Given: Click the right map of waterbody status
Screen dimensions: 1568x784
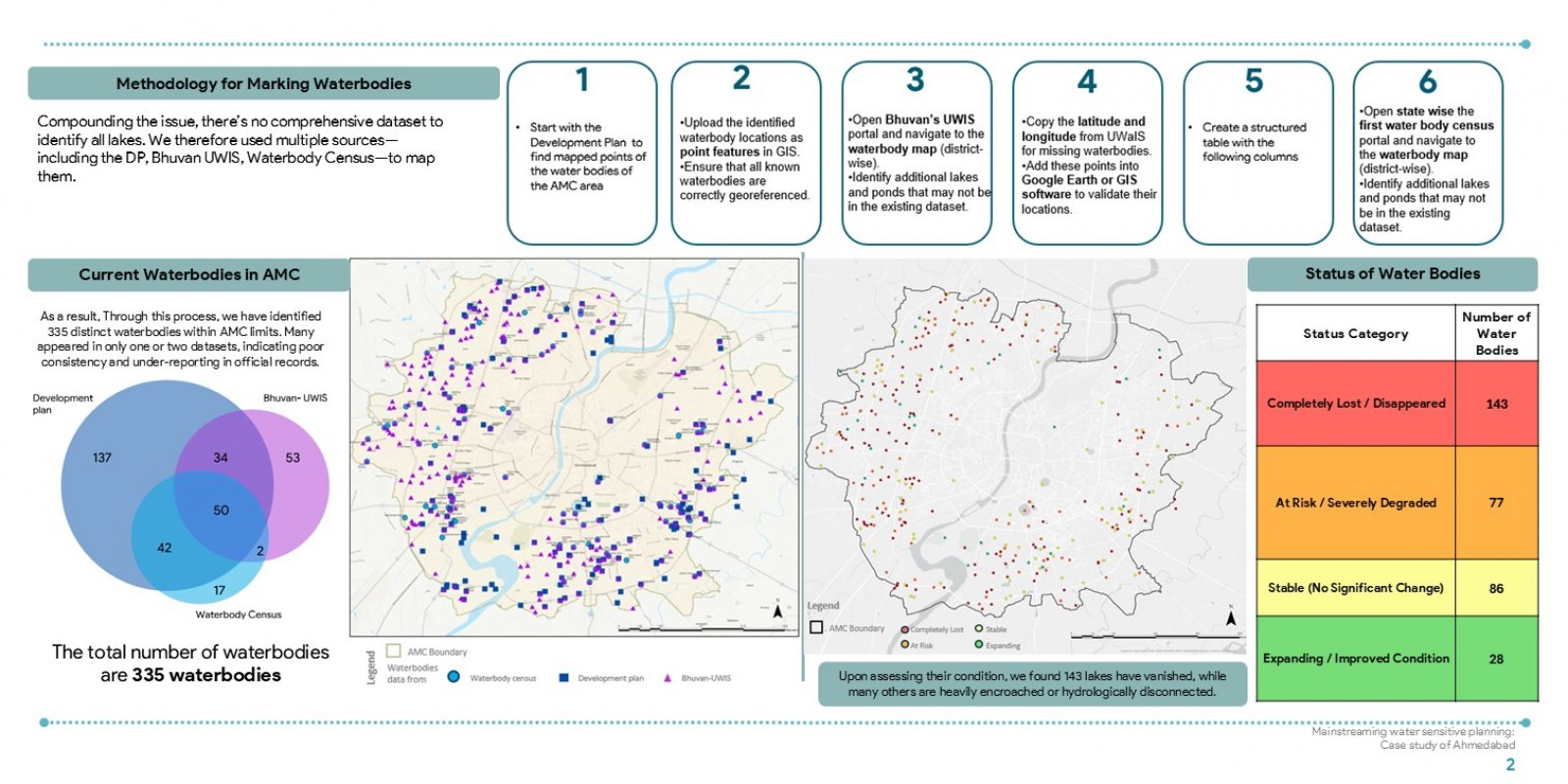Looking at the screenshot, I should (x=1025, y=456).
